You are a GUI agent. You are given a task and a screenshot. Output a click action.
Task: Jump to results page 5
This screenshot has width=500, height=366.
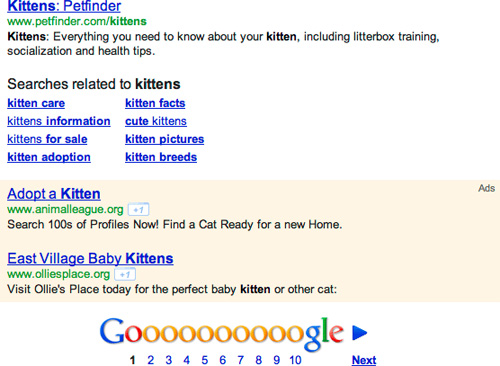205,360
